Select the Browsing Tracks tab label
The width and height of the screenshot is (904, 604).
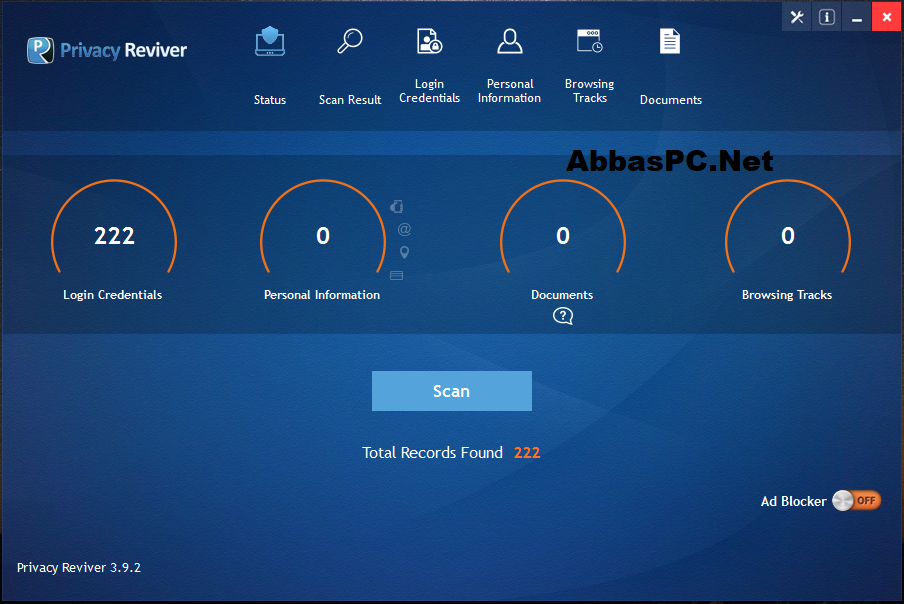[x=590, y=91]
